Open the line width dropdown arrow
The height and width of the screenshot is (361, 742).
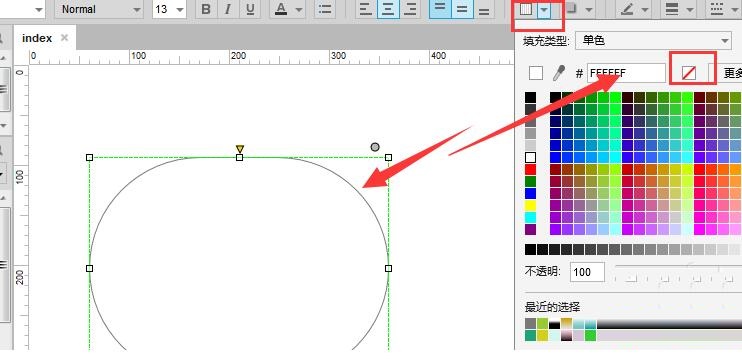pyautogui.click(x=689, y=10)
